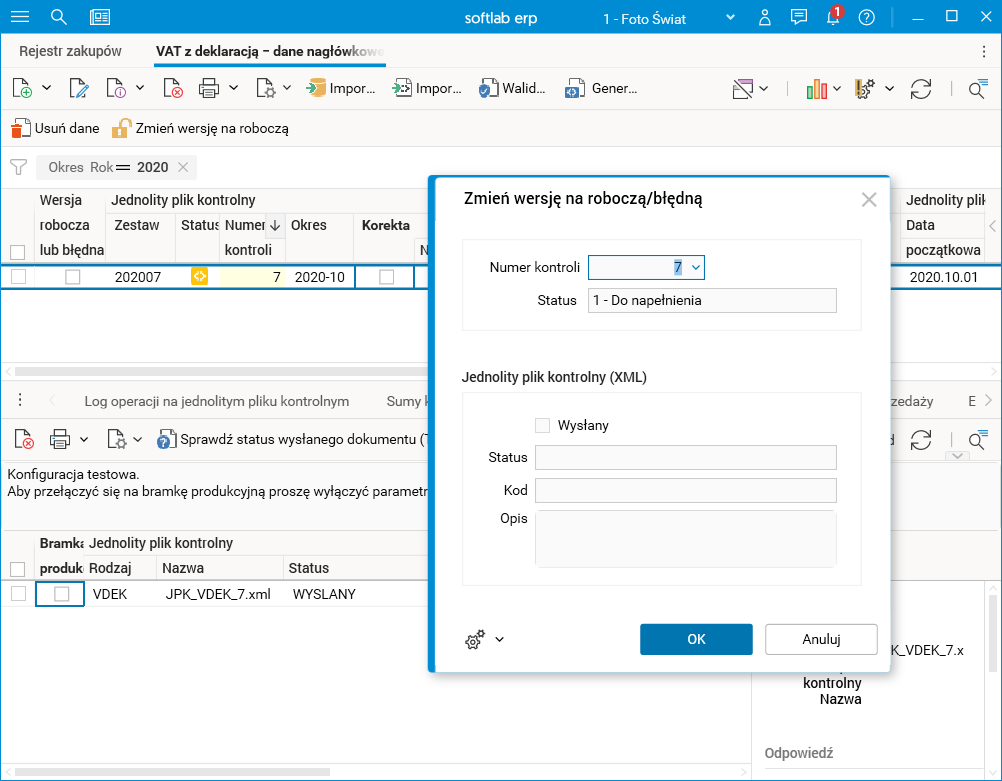
Task: Click the edit document pencil icon
Action: point(79,88)
